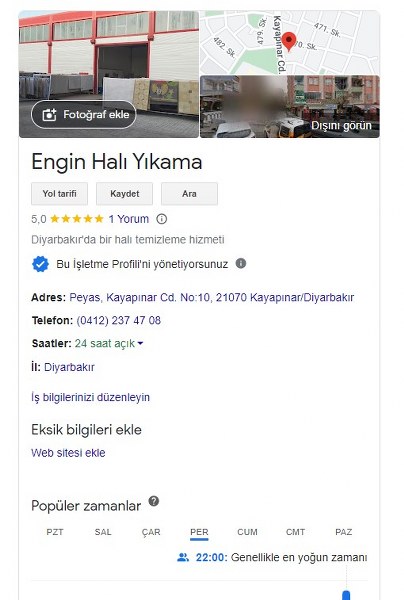Select the ÇAR day tab

[151, 532]
